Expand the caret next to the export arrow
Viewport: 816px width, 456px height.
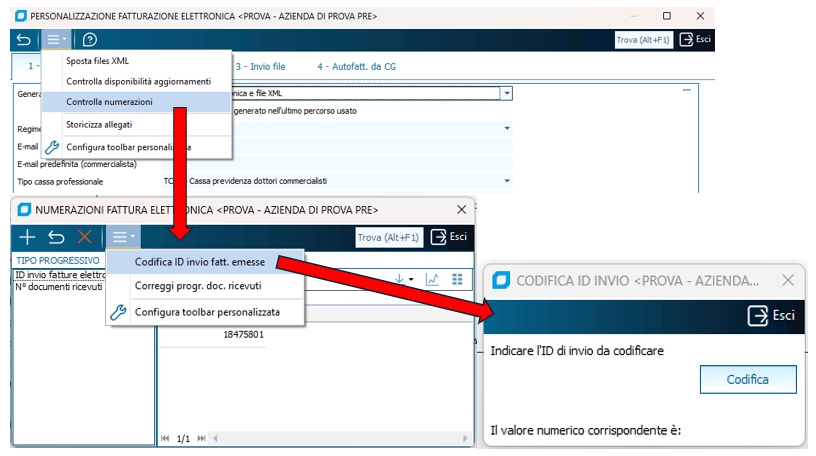pyautogui.click(x=411, y=280)
